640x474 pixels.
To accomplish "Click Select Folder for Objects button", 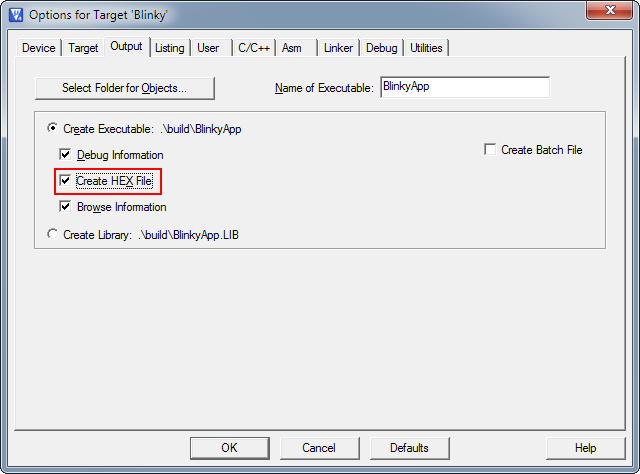I will click(124, 88).
